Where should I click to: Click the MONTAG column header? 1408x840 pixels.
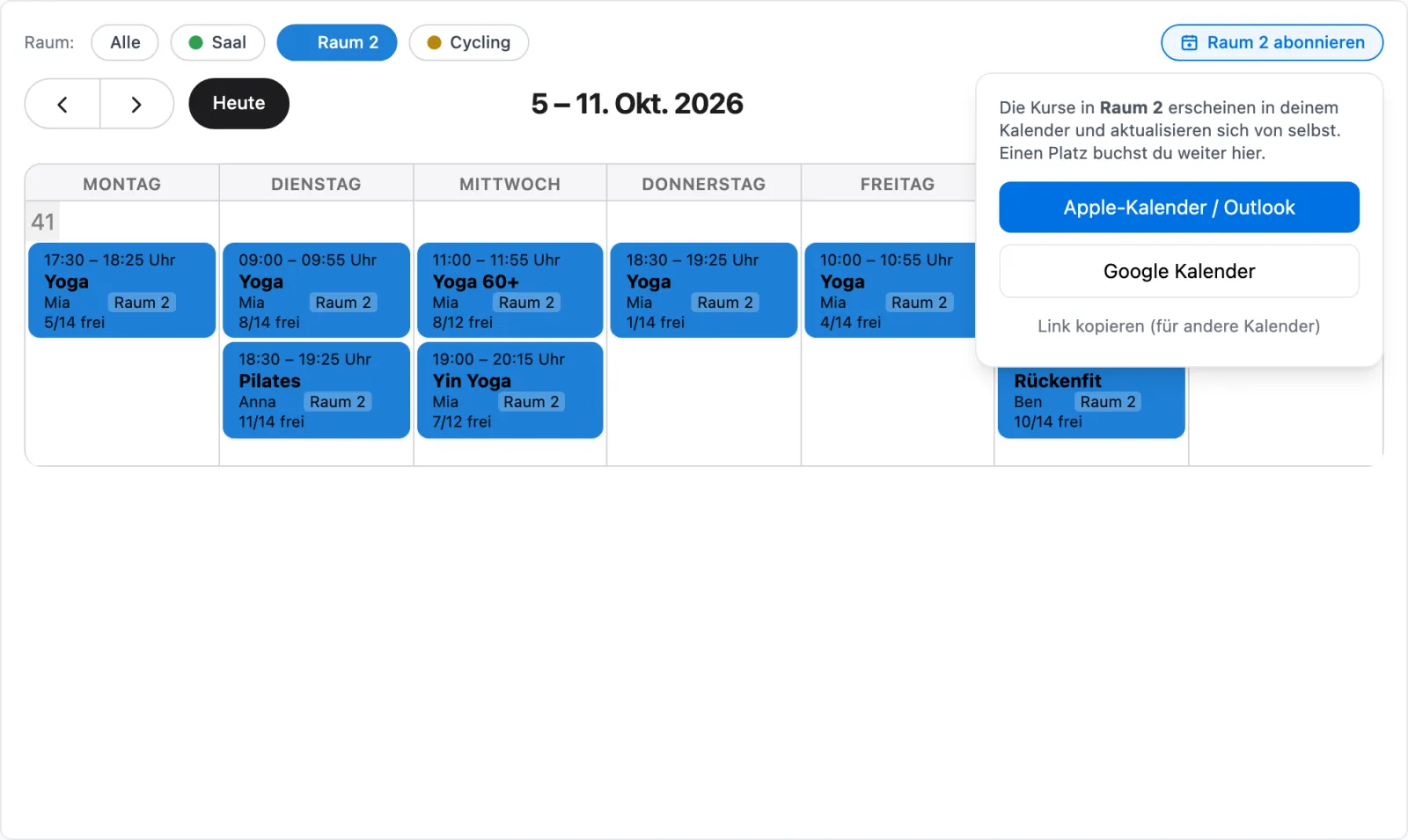pyautogui.click(x=122, y=184)
